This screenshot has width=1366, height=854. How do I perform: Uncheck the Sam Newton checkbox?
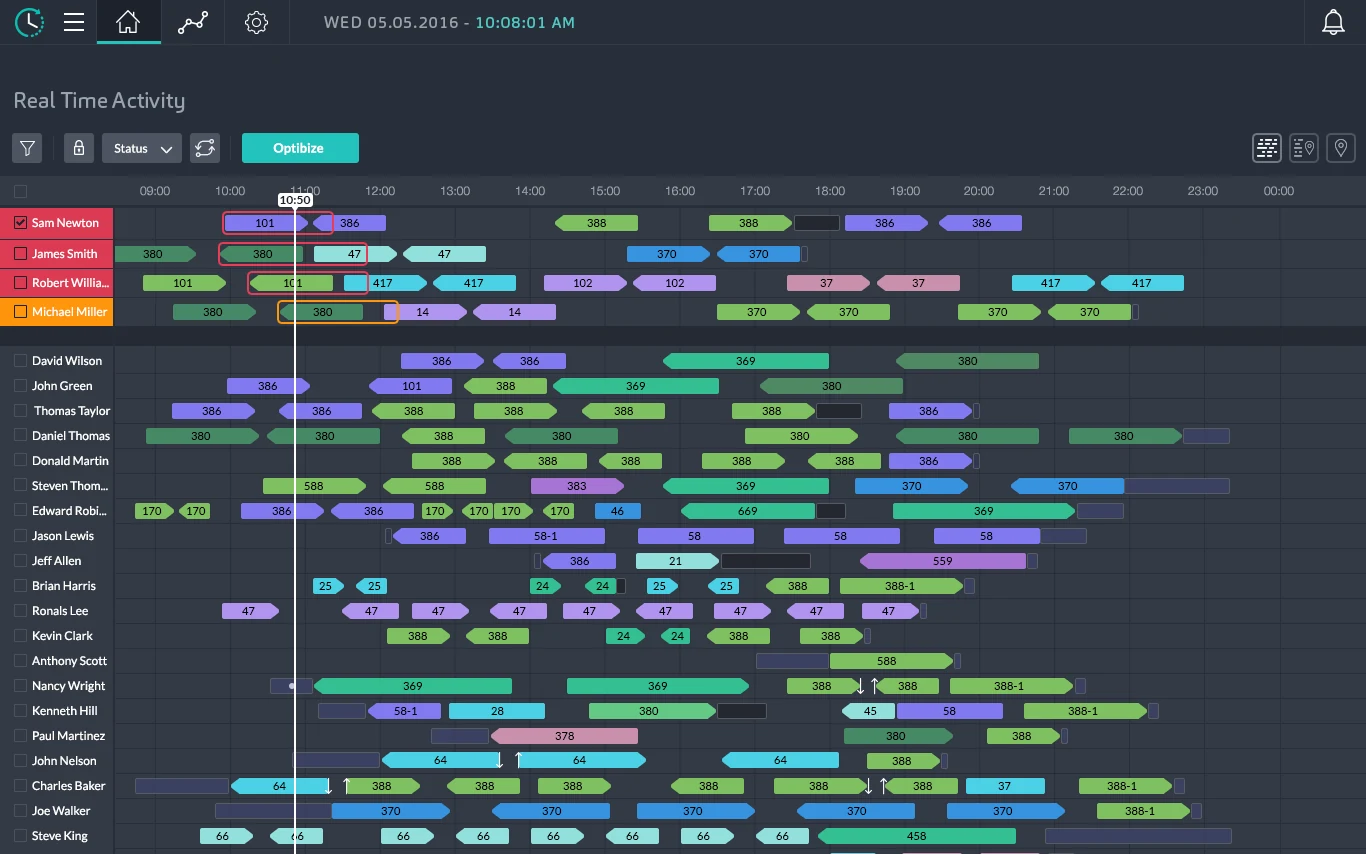(21, 223)
